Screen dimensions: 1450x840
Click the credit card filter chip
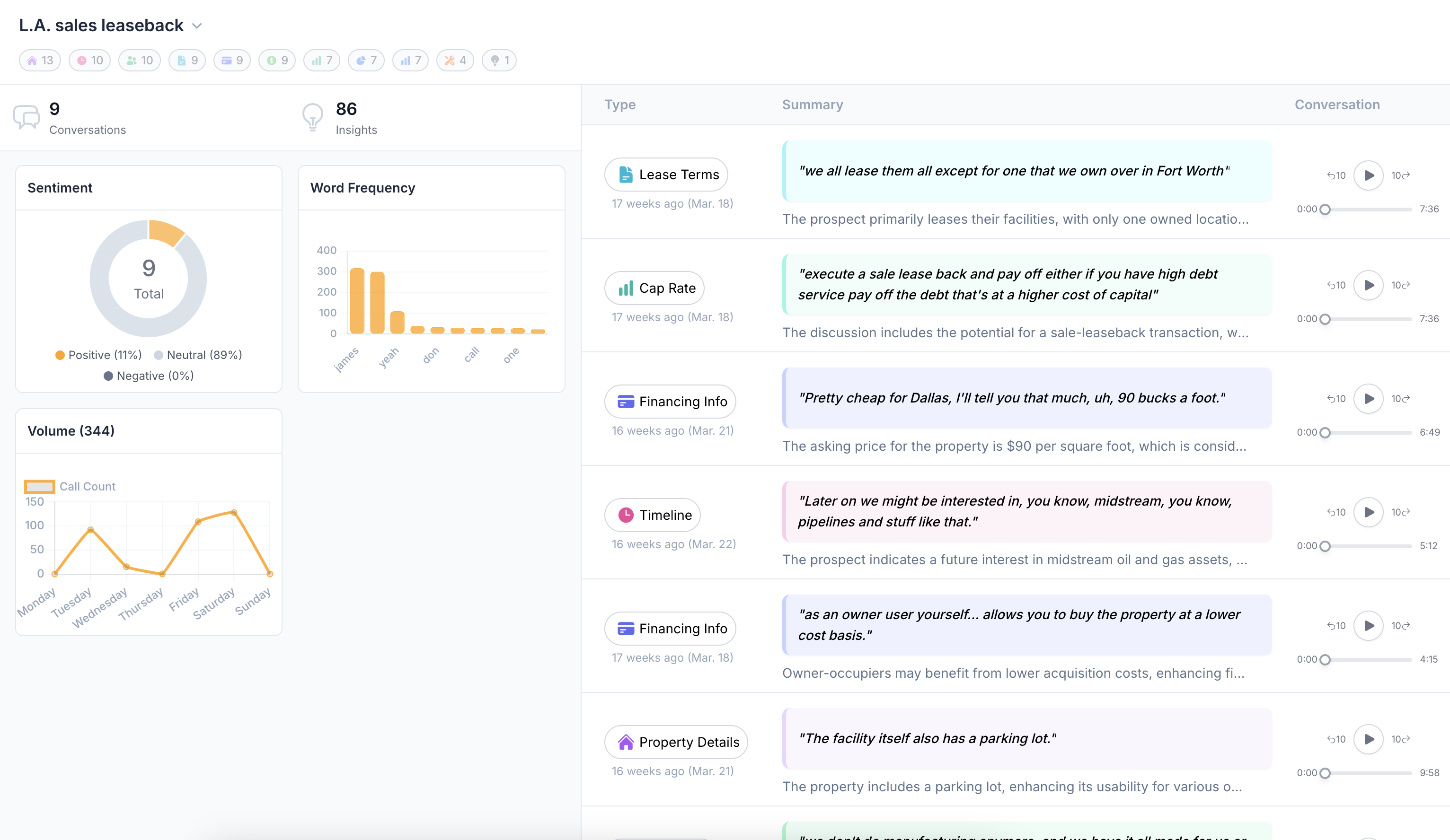coord(232,61)
